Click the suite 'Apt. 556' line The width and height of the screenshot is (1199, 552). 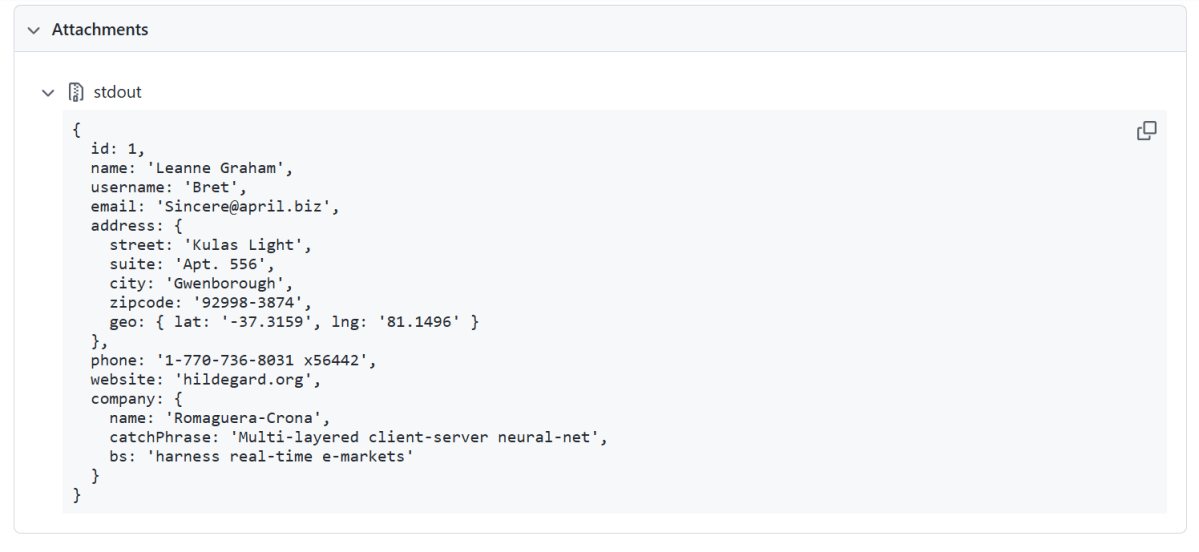(x=192, y=264)
